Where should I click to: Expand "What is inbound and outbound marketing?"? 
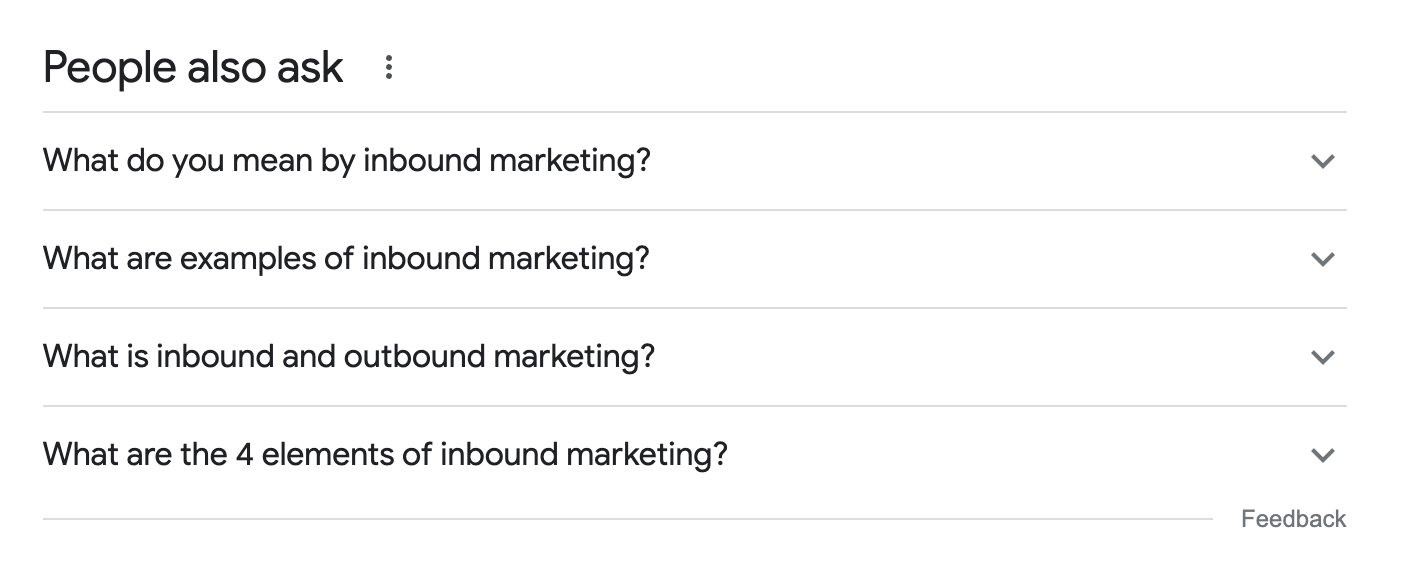point(348,357)
